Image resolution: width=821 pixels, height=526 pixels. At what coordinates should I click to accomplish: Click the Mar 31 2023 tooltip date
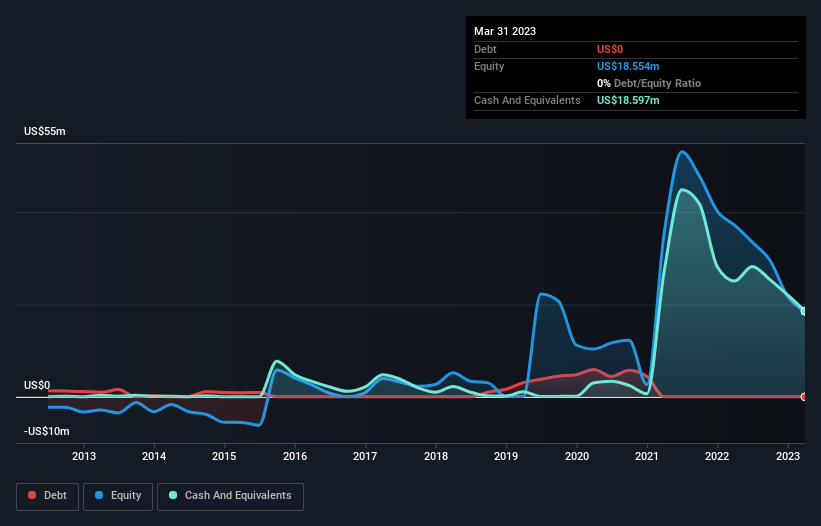[x=505, y=31]
